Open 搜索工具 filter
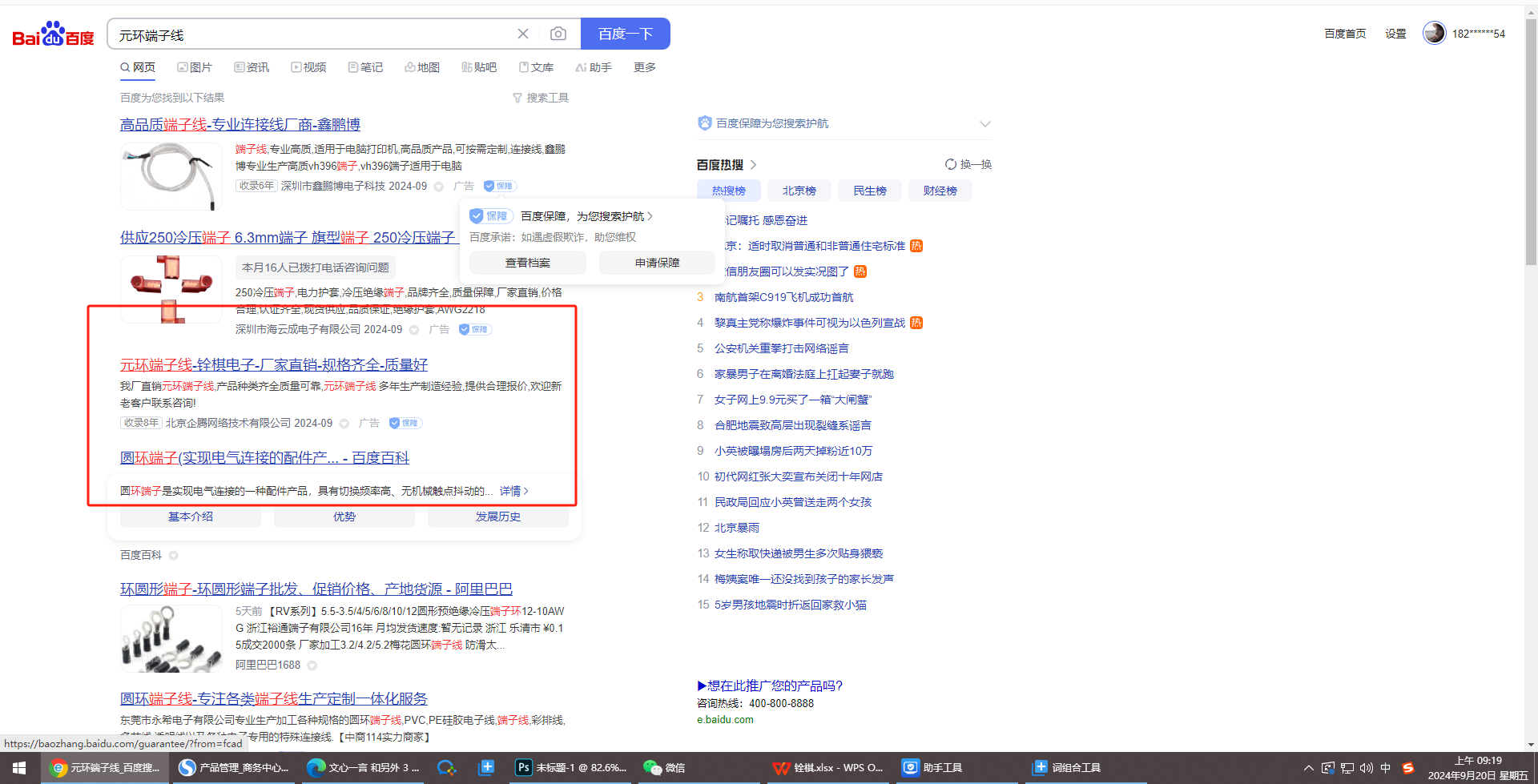The image size is (1538, 784). click(x=541, y=98)
